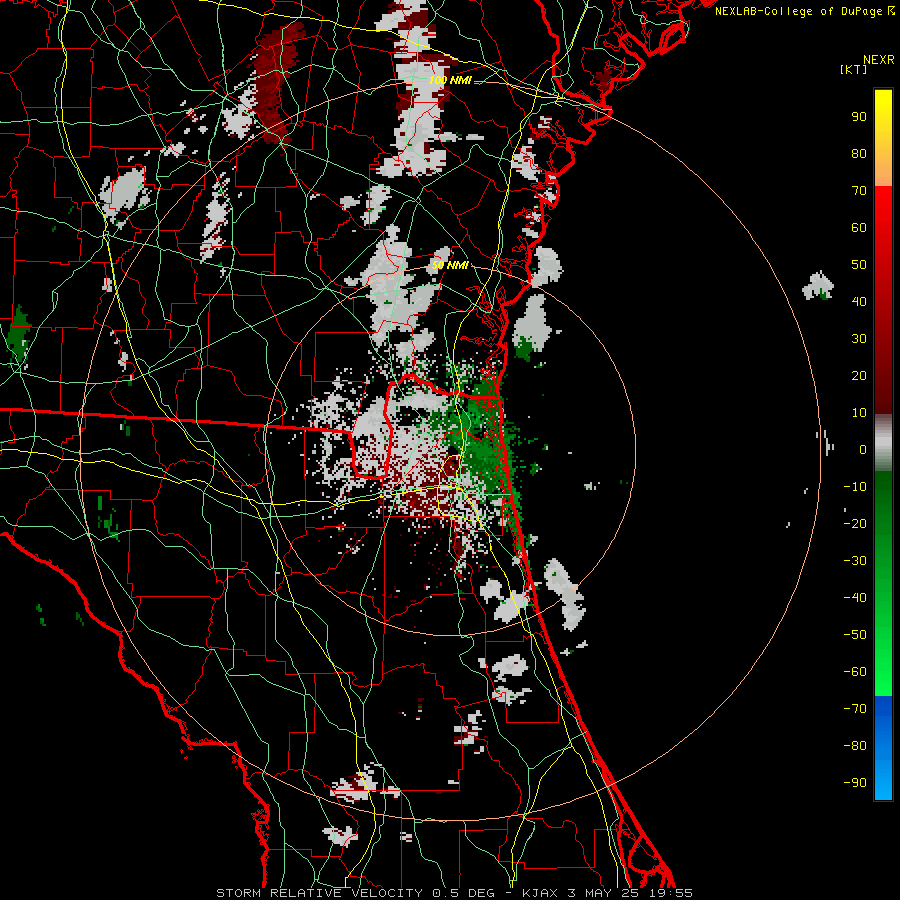The image size is (900, 900).
Task: Click the Storm Relative Velocity caption text
Action: click(454, 893)
